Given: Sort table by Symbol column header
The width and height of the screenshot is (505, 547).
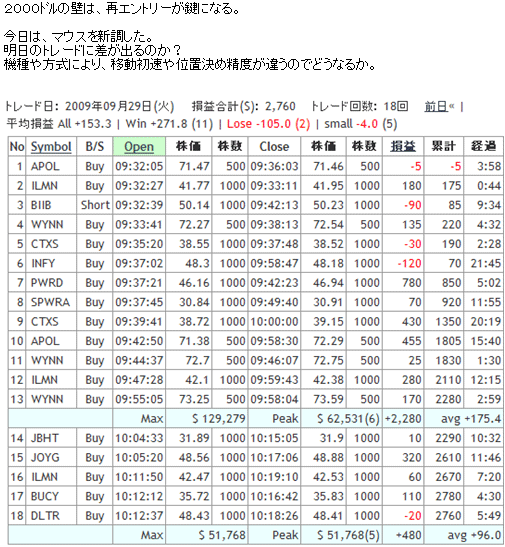Looking at the screenshot, I should (x=51, y=147).
